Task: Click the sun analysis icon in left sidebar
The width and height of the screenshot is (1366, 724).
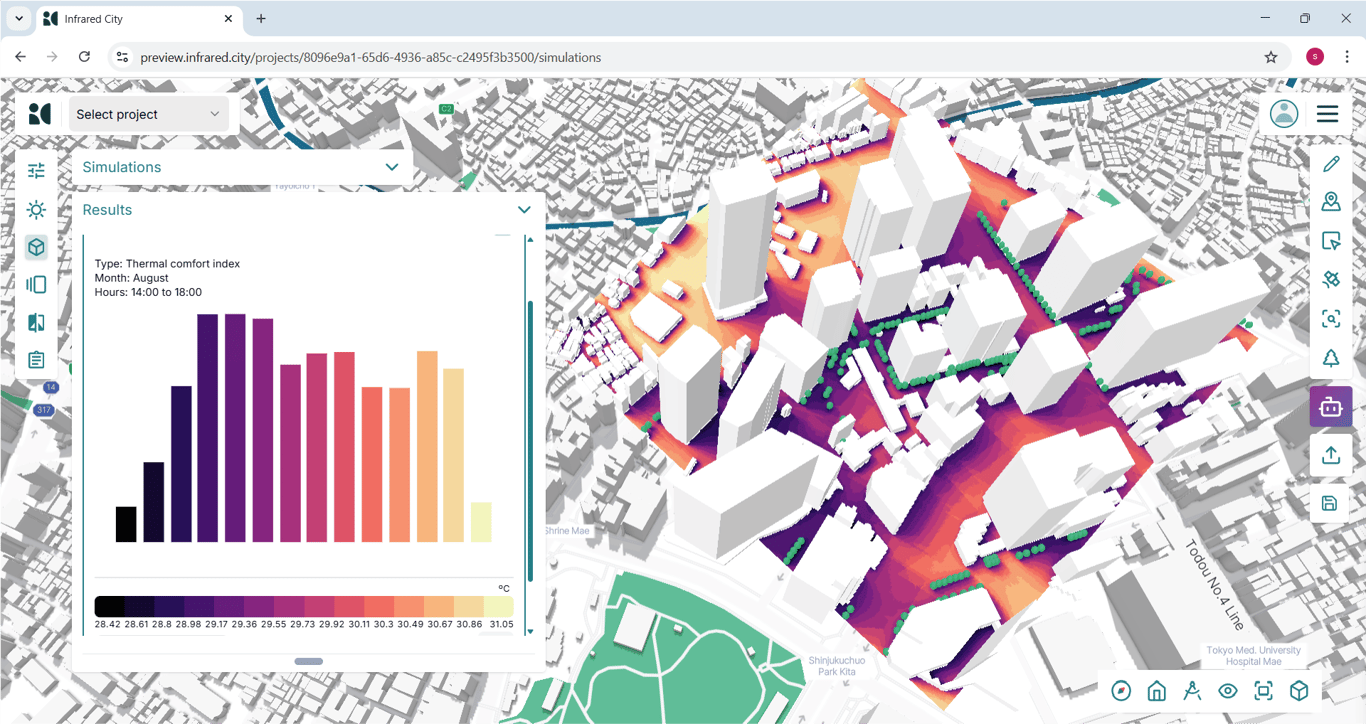Action: point(36,210)
